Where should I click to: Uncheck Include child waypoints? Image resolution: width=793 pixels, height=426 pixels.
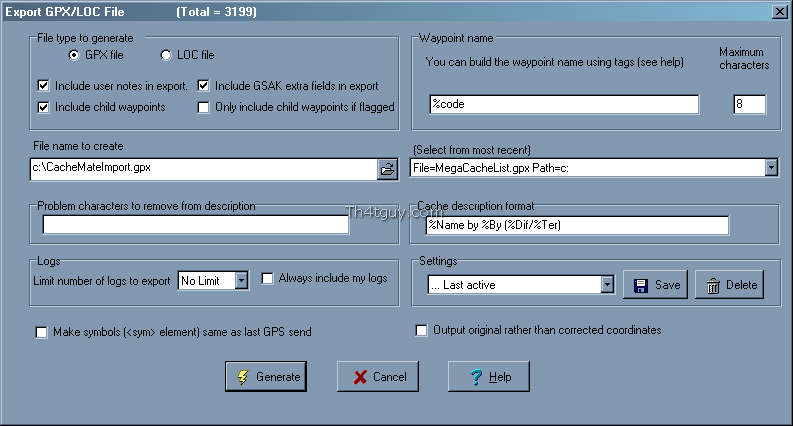pos(43,106)
